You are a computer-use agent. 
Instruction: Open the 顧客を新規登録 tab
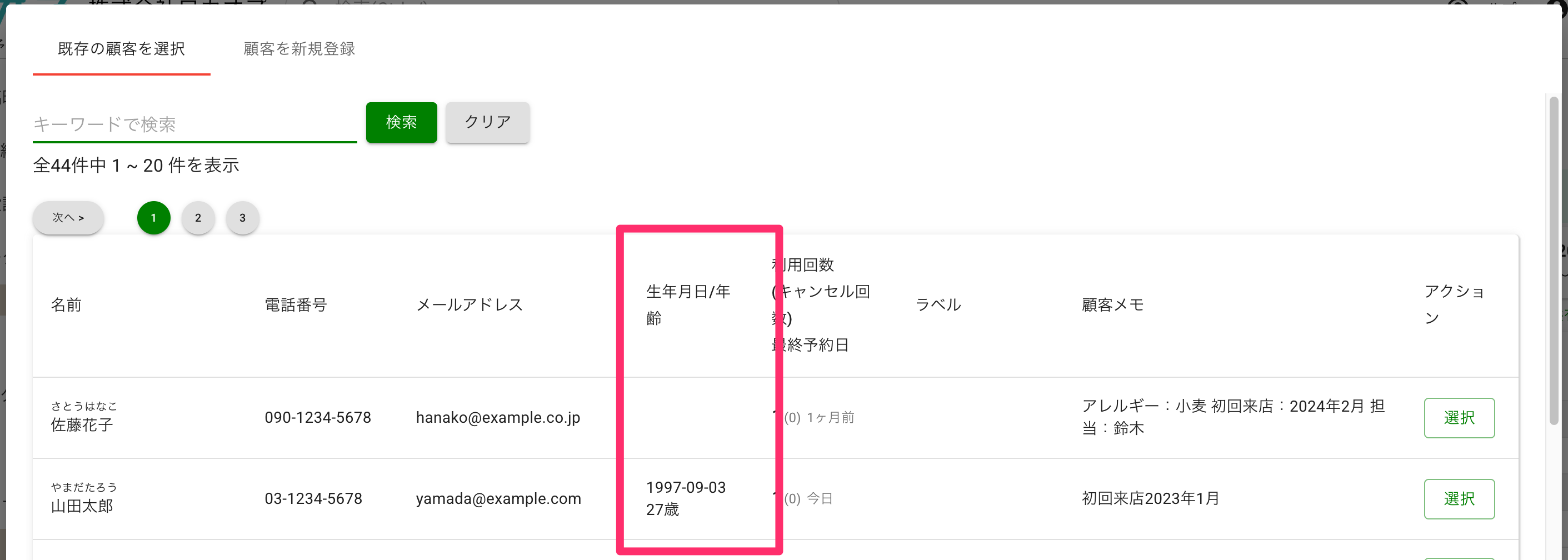tap(299, 49)
